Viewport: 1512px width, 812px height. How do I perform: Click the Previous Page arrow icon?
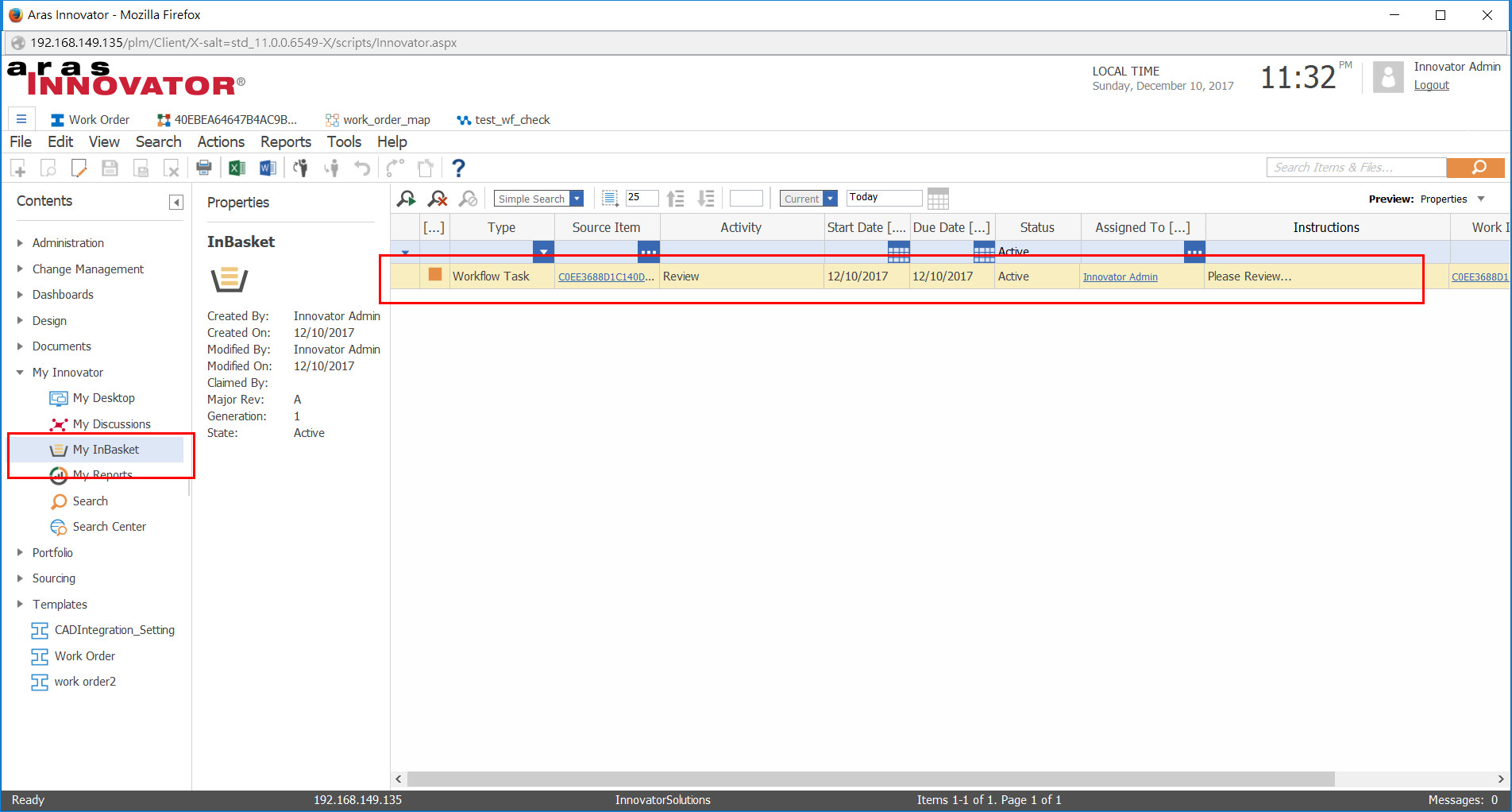point(675,199)
